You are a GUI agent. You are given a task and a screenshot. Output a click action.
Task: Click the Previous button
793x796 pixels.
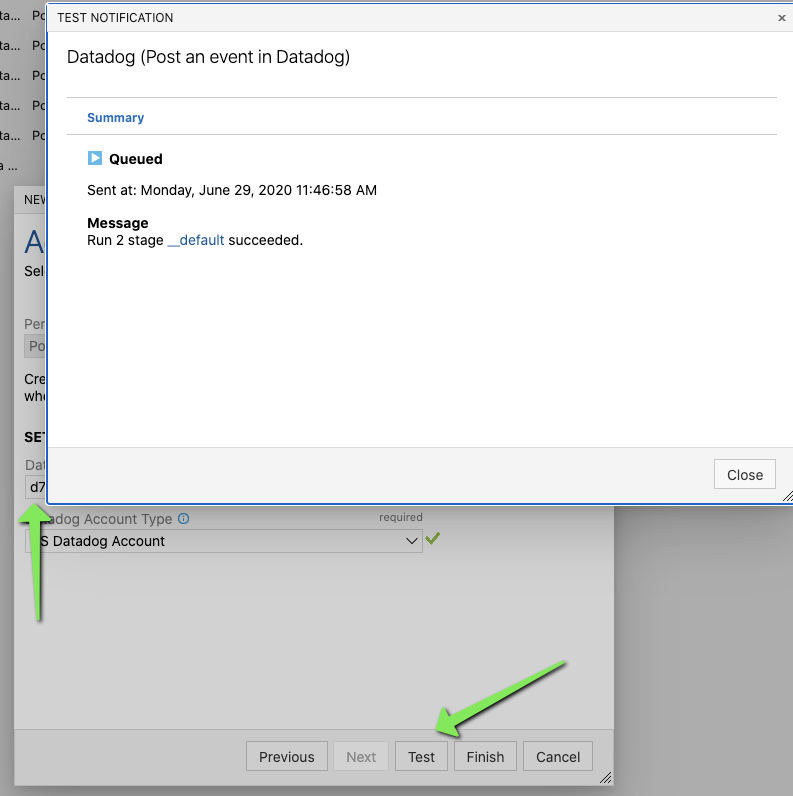coord(286,756)
